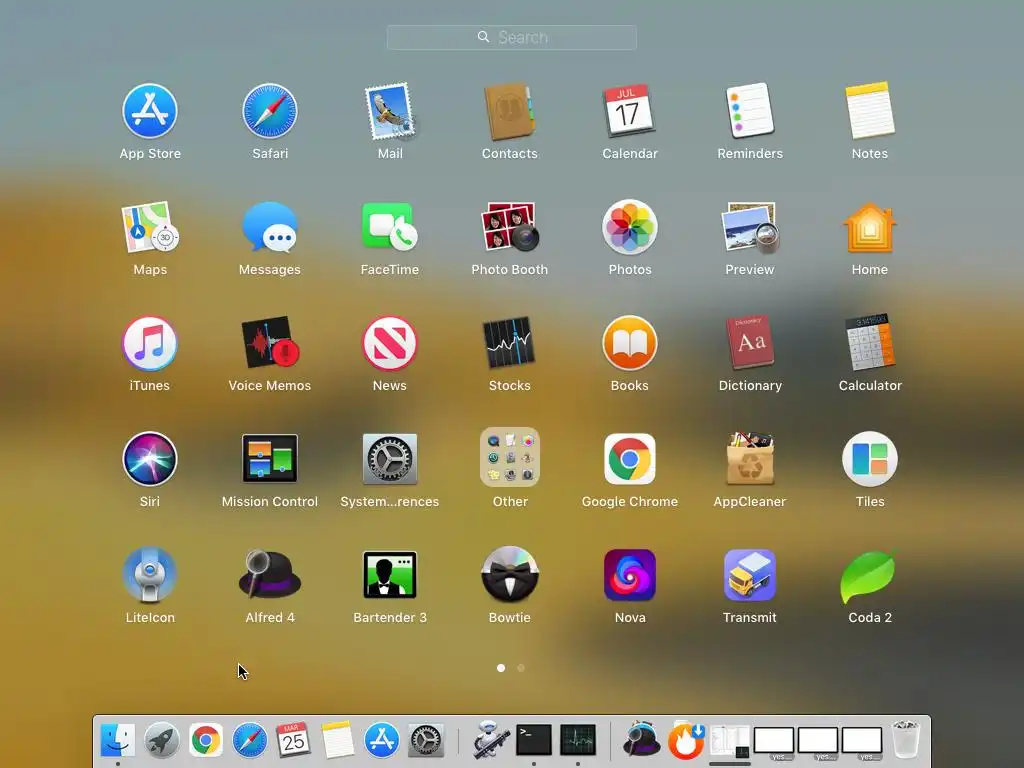Open the Stocks app
The image size is (1024, 768).
(x=509, y=343)
